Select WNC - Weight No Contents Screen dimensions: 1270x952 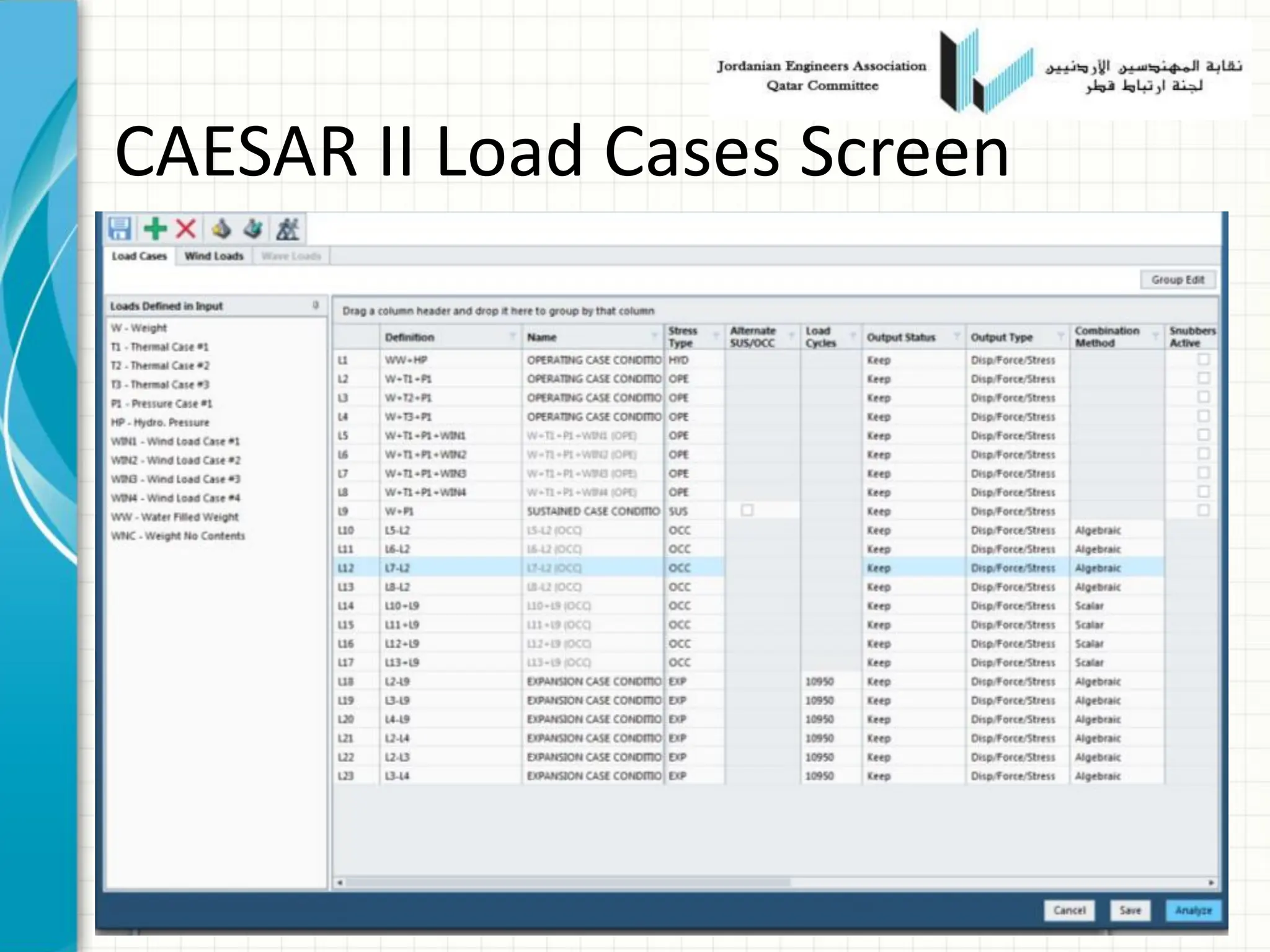point(178,536)
